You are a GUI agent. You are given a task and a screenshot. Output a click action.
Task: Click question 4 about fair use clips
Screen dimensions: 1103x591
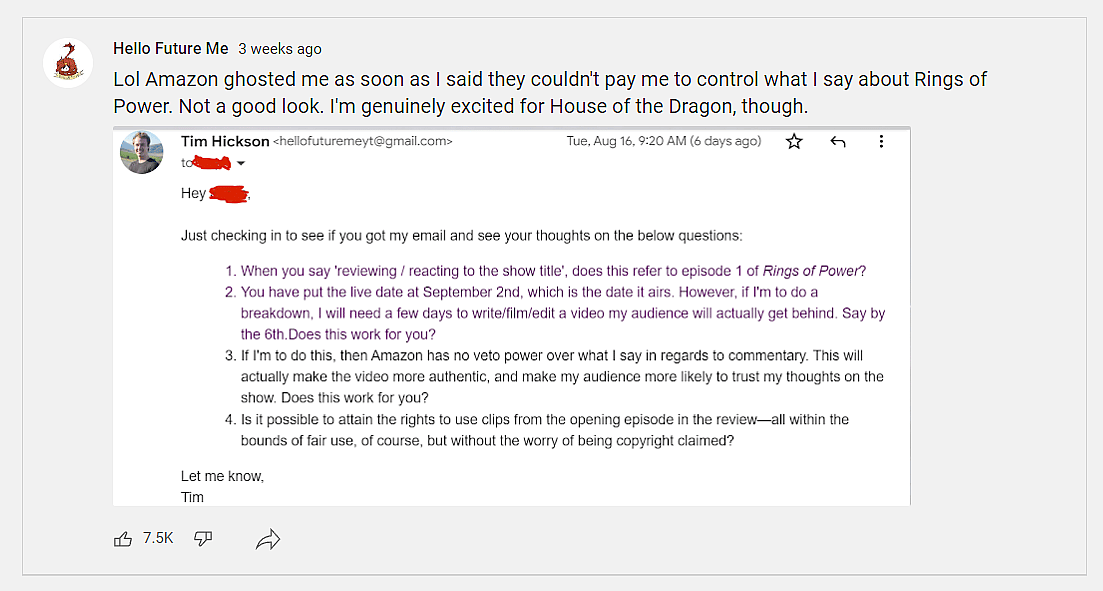point(545,430)
